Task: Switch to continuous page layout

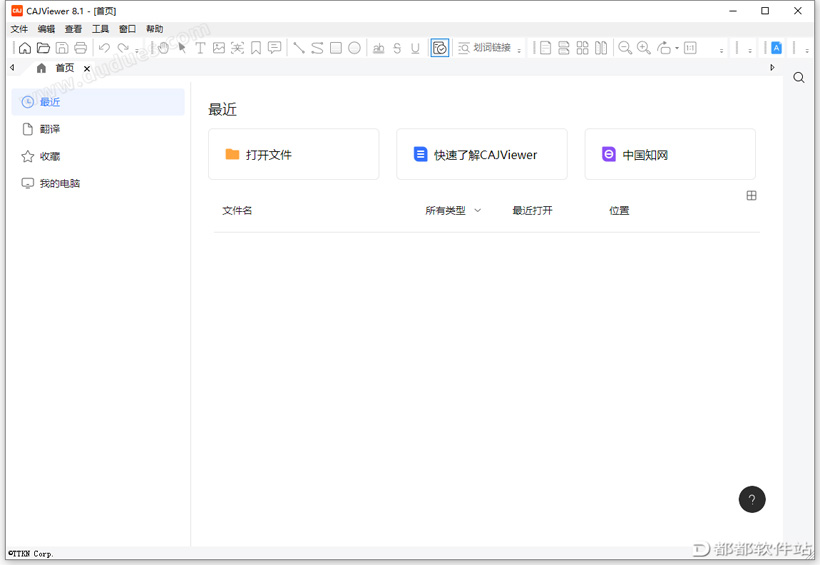Action: (x=564, y=48)
